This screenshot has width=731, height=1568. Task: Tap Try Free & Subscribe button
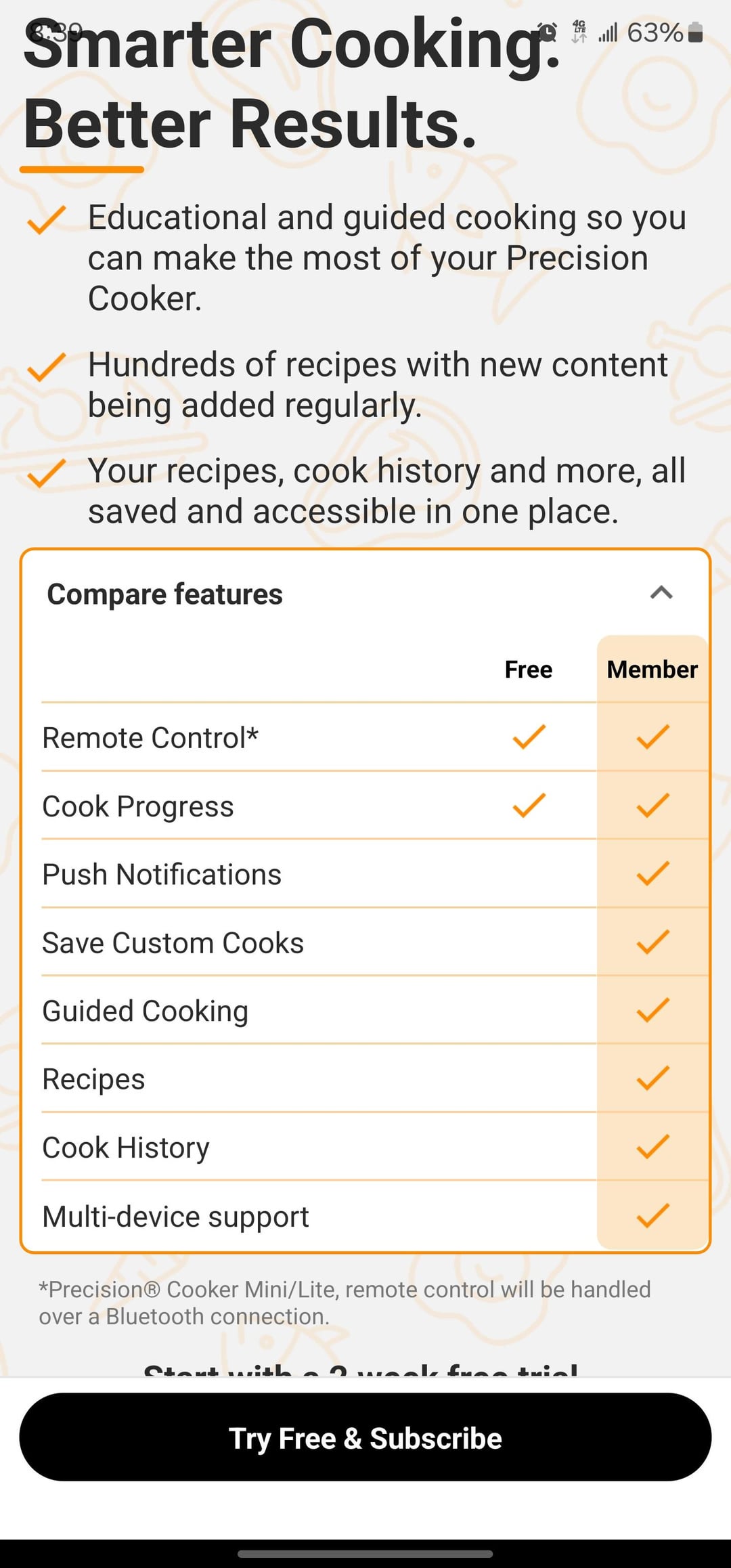365,1438
